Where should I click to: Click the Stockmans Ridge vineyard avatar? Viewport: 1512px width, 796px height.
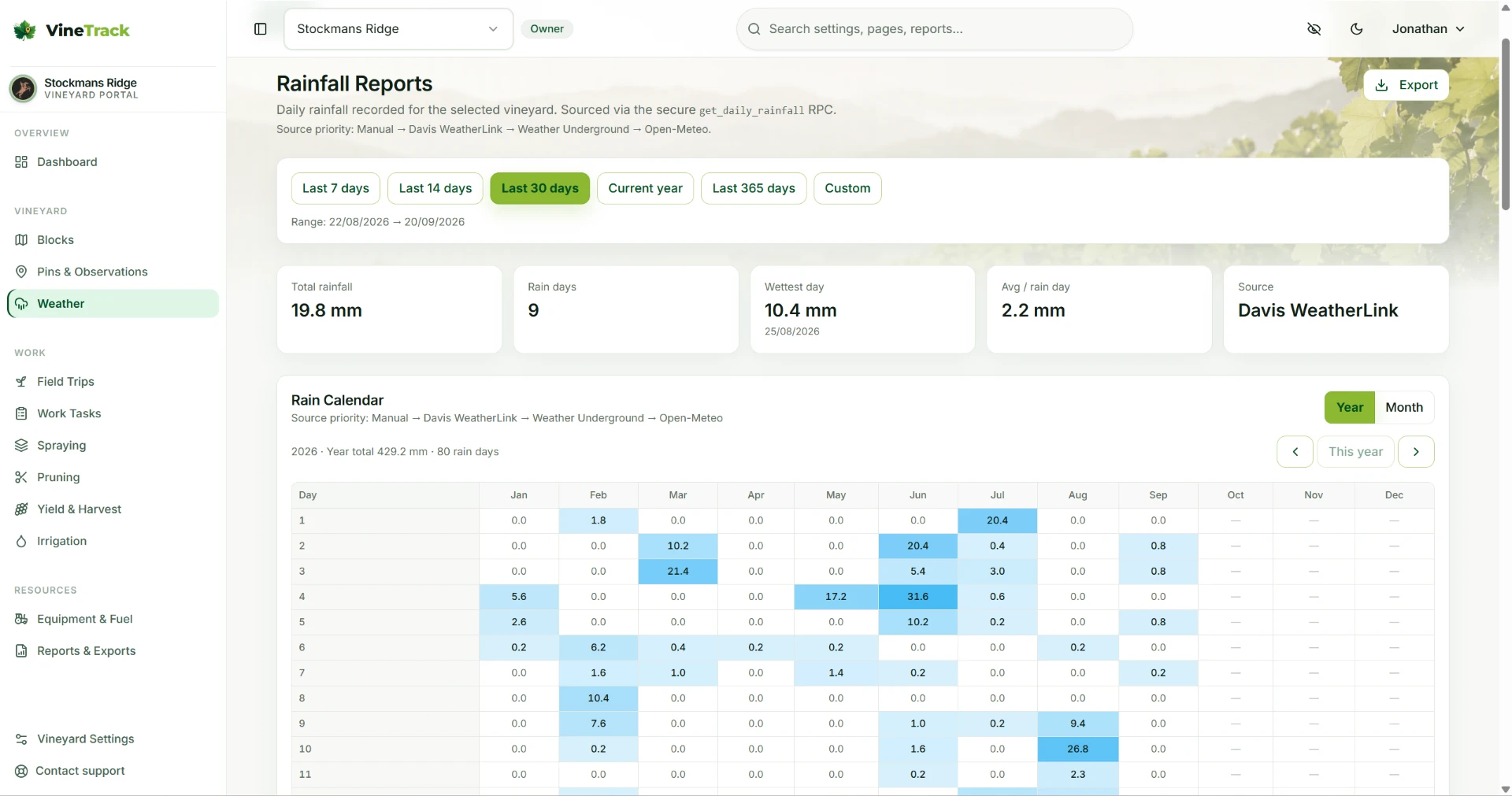(x=23, y=88)
